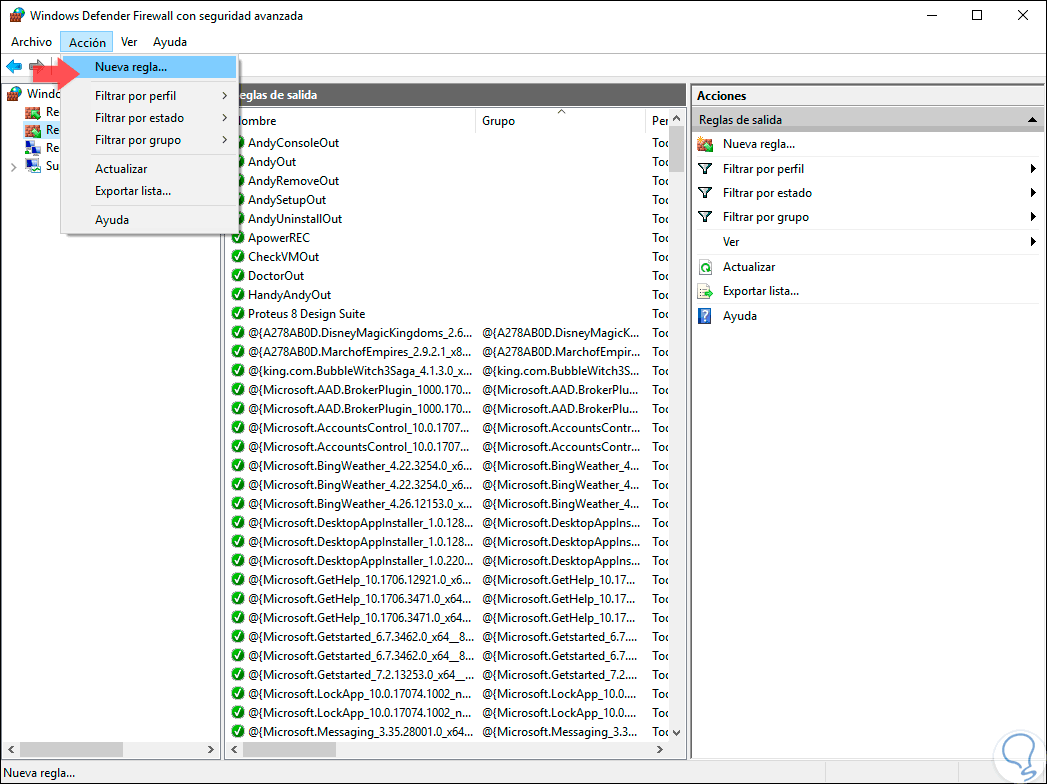Image resolution: width=1047 pixels, height=784 pixels.
Task: Select the Microsoft.DesktopAppInstaller_1.0.220 rule
Action: (360, 561)
